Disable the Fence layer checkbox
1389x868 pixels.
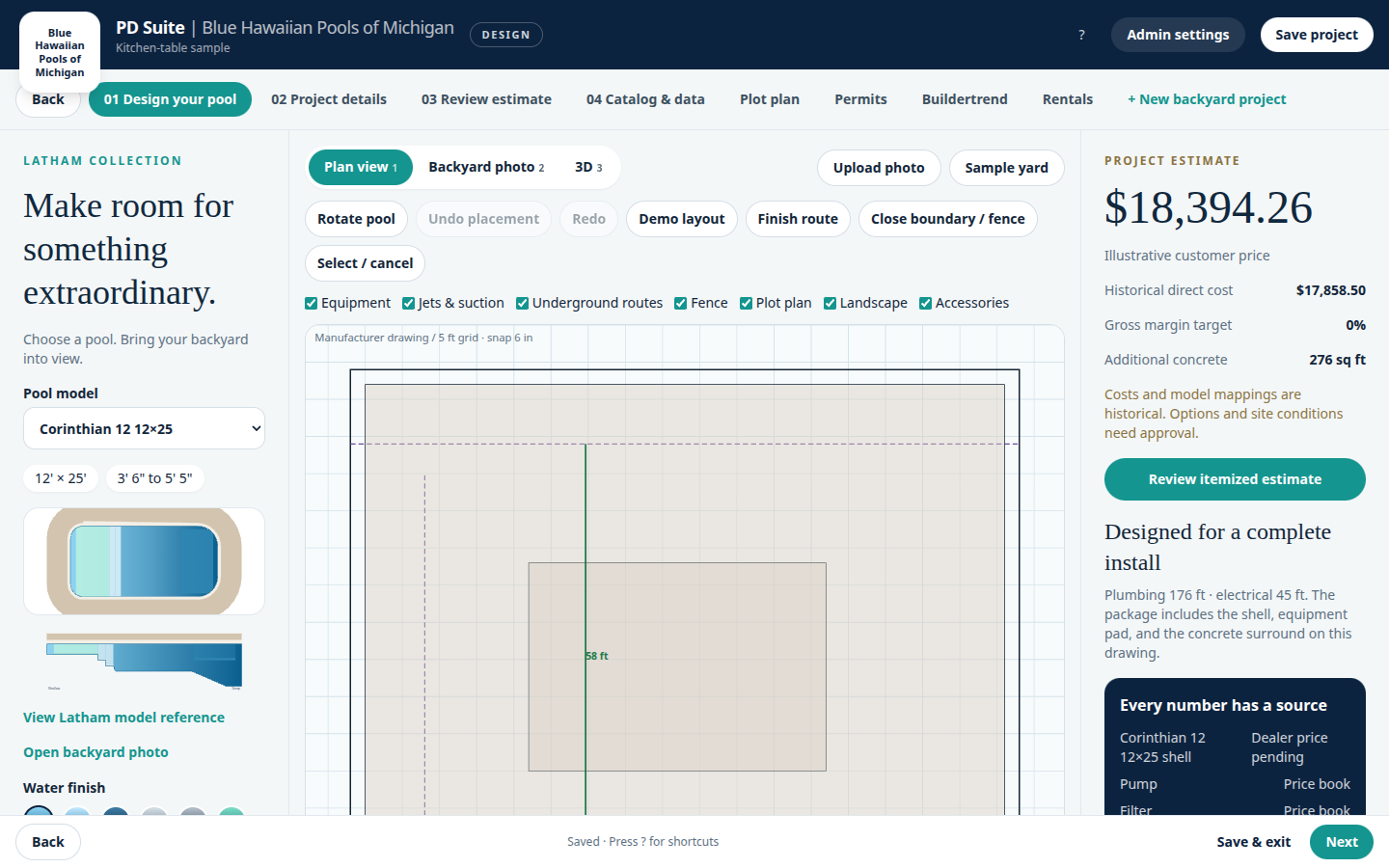coord(681,303)
